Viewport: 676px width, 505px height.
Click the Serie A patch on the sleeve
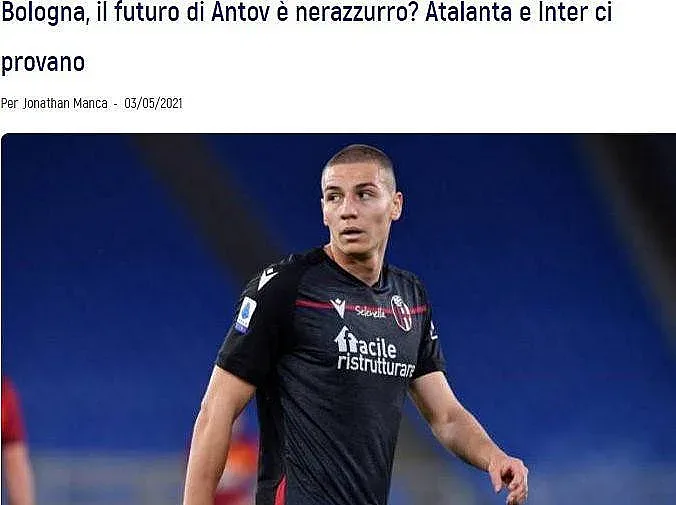pyautogui.click(x=246, y=315)
